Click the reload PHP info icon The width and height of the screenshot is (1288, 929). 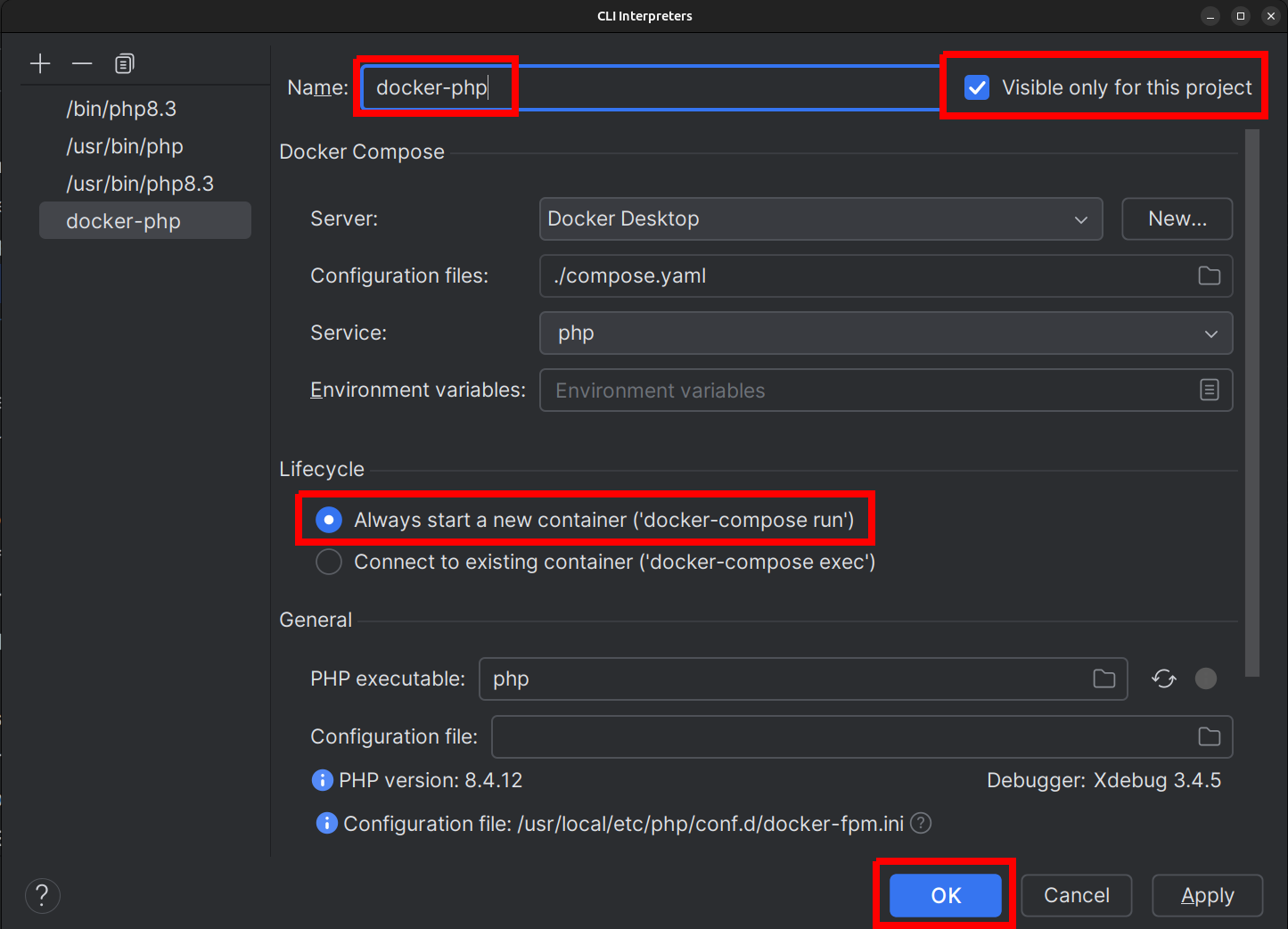1163,678
